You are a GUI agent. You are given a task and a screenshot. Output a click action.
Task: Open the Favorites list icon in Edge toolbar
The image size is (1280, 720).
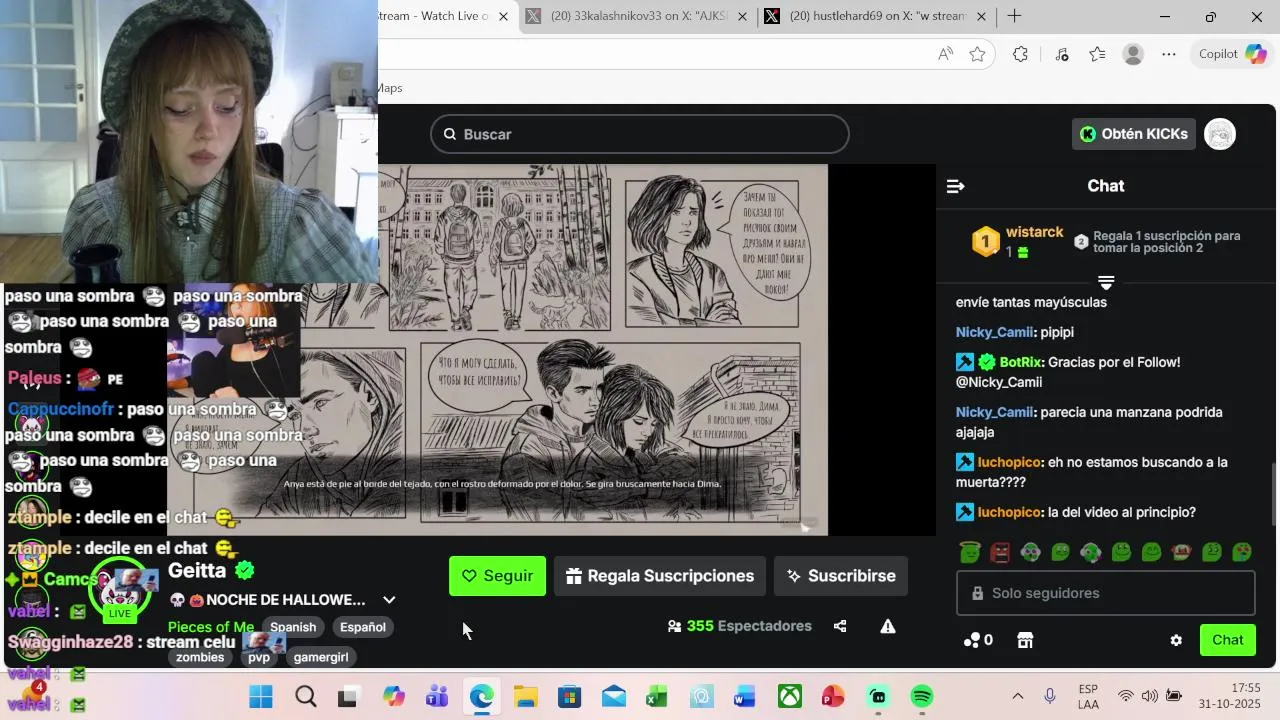point(1097,54)
